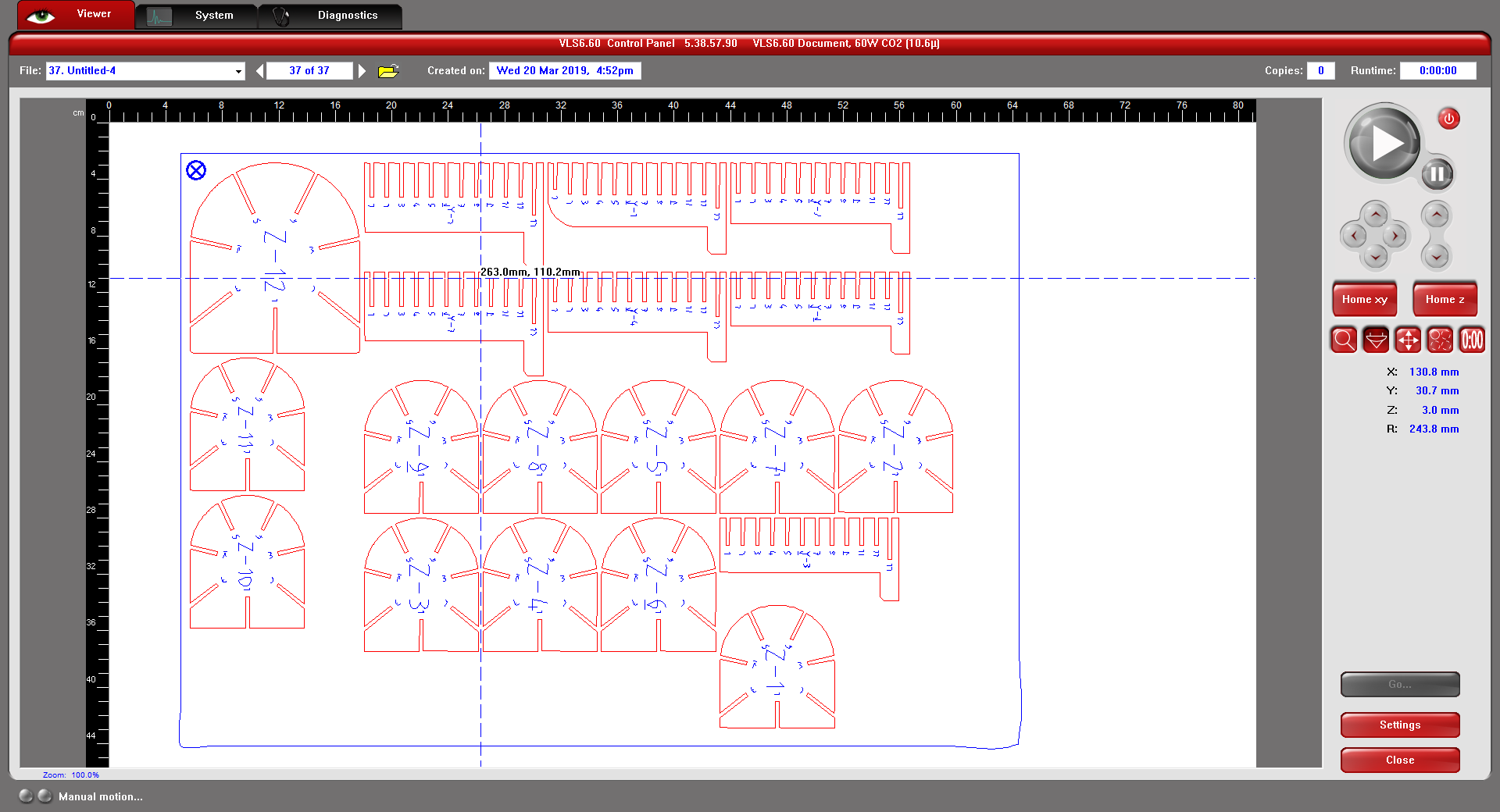Image resolution: width=1500 pixels, height=812 pixels.
Task: Click the 0:00 time estimate tool
Action: [1472, 340]
